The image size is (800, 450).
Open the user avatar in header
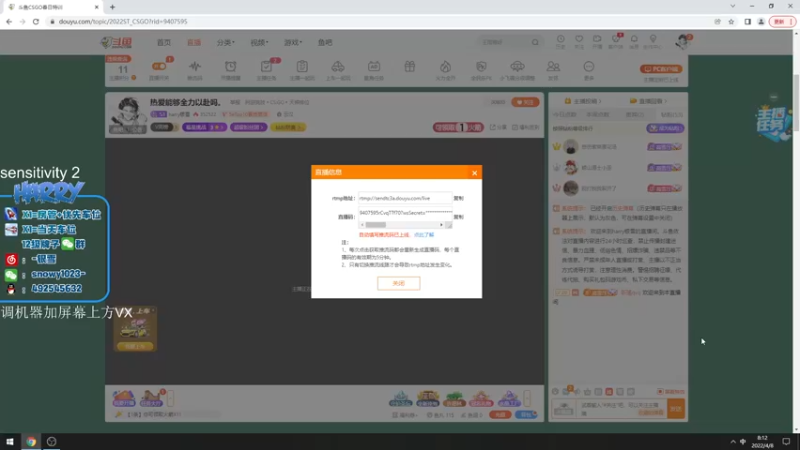682,42
